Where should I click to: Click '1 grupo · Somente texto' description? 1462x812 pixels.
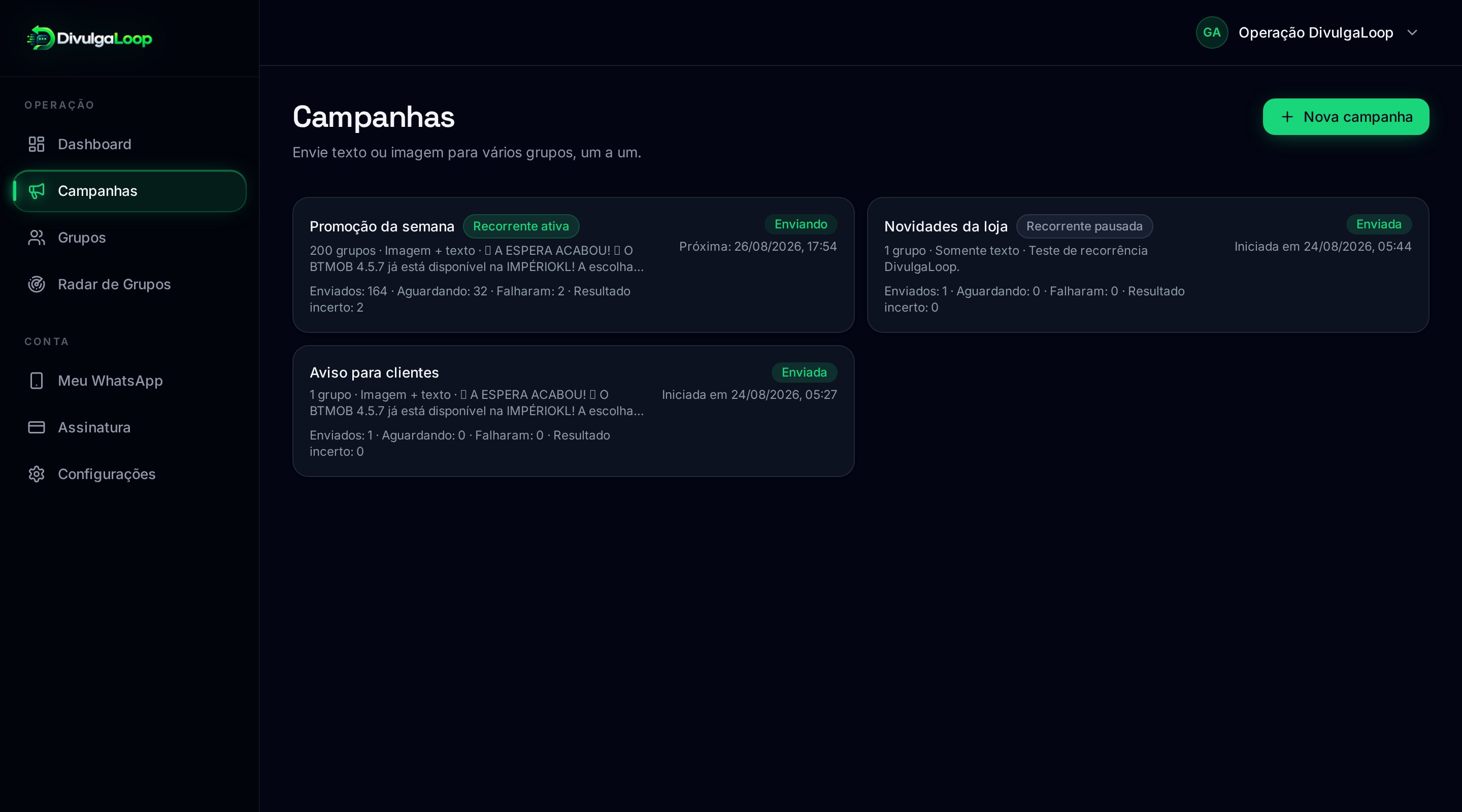coord(1016,258)
